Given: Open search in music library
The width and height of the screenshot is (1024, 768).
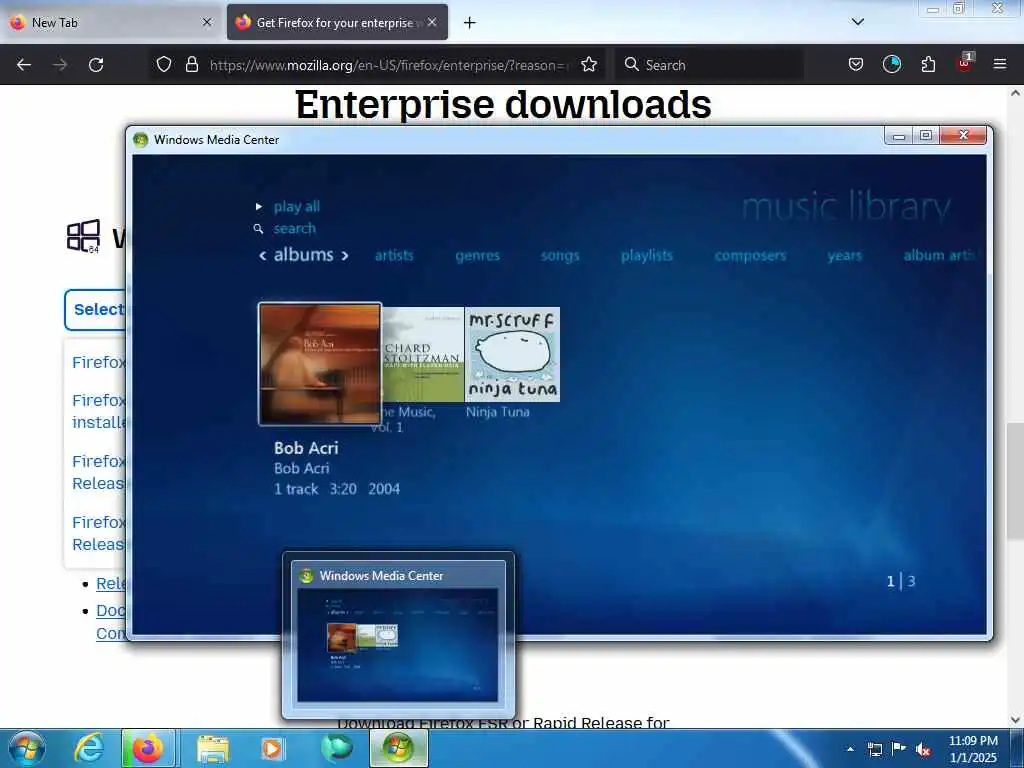Looking at the screenshot, I should (x=294, y=229).
